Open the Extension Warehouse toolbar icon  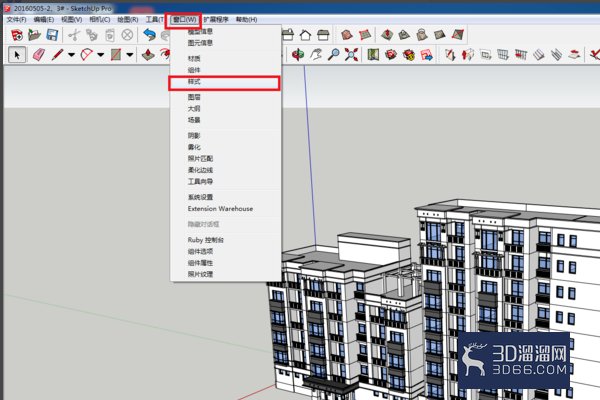pyautogui.click(x=409, y=55)
